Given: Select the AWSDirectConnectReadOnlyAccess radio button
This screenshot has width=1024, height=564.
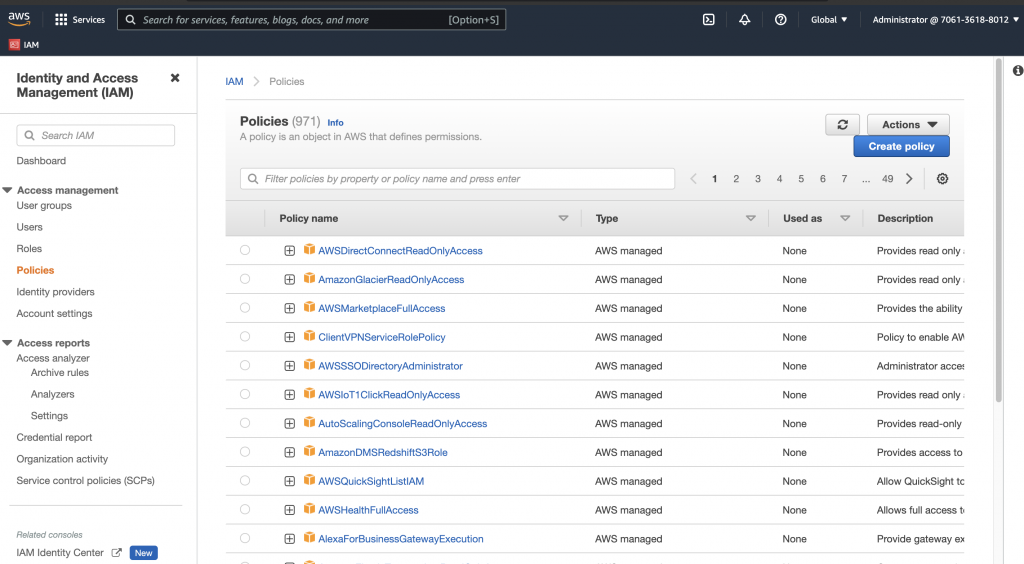Looking at the screenshot, I should [x=245, y=250].
